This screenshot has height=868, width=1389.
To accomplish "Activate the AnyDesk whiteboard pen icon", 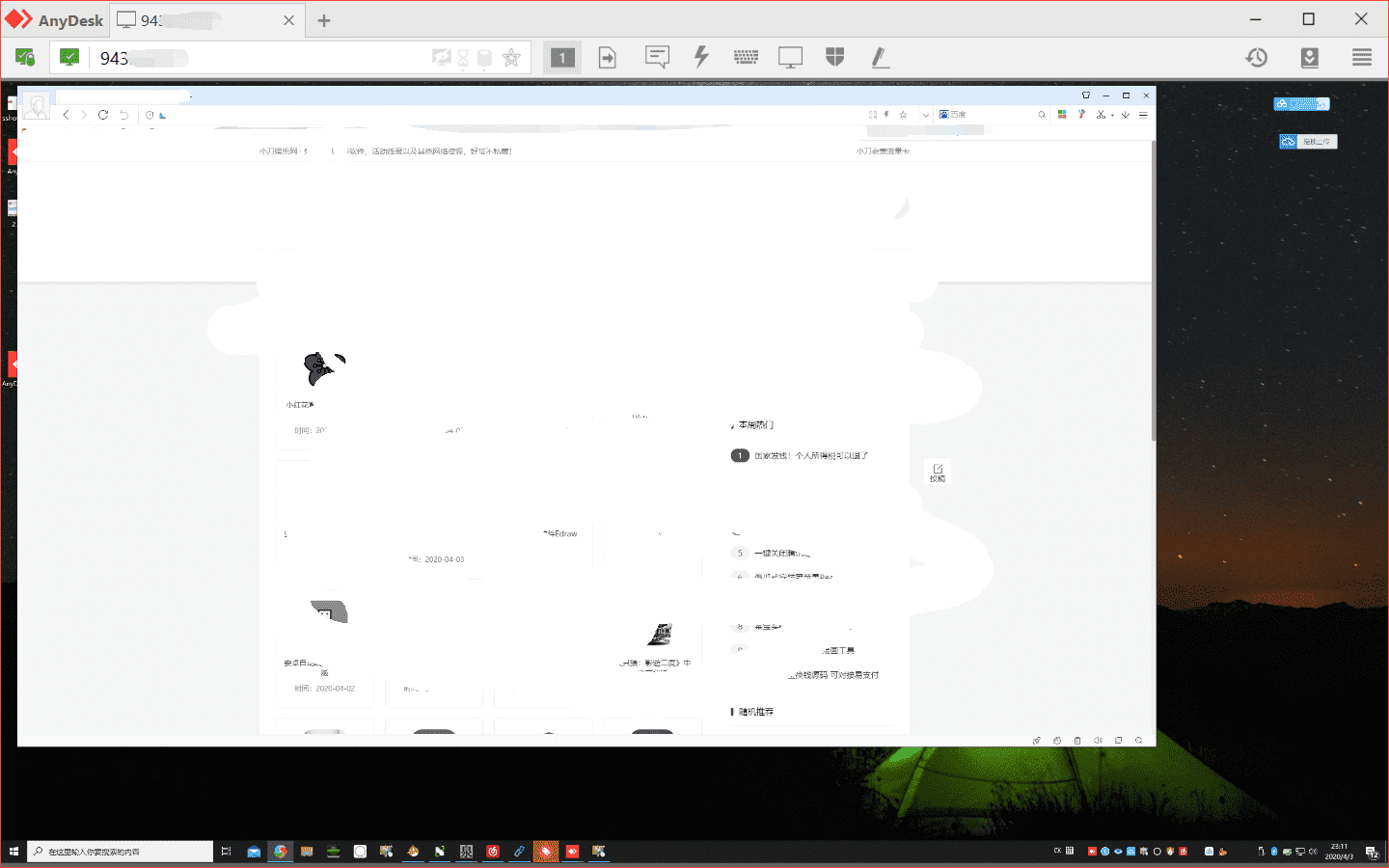I will 880,58.
